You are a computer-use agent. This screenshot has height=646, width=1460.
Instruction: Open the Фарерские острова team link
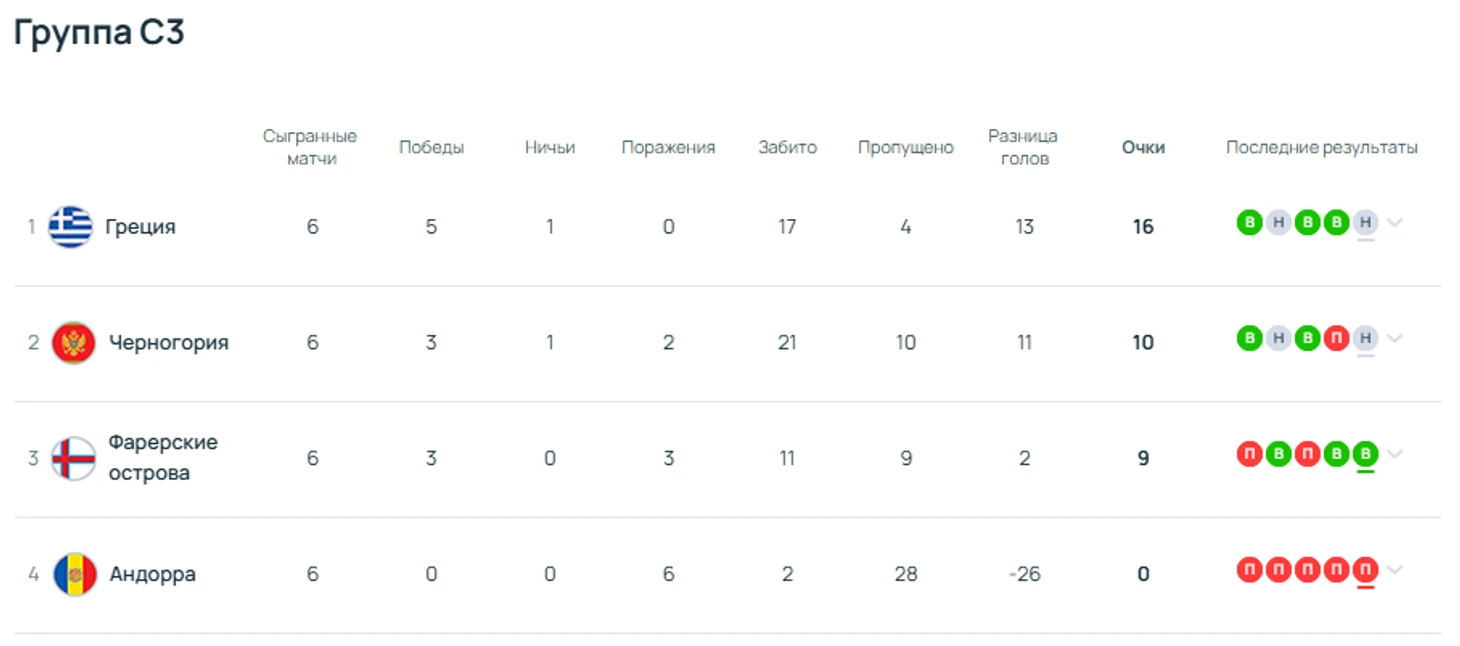tap(162, 458)
